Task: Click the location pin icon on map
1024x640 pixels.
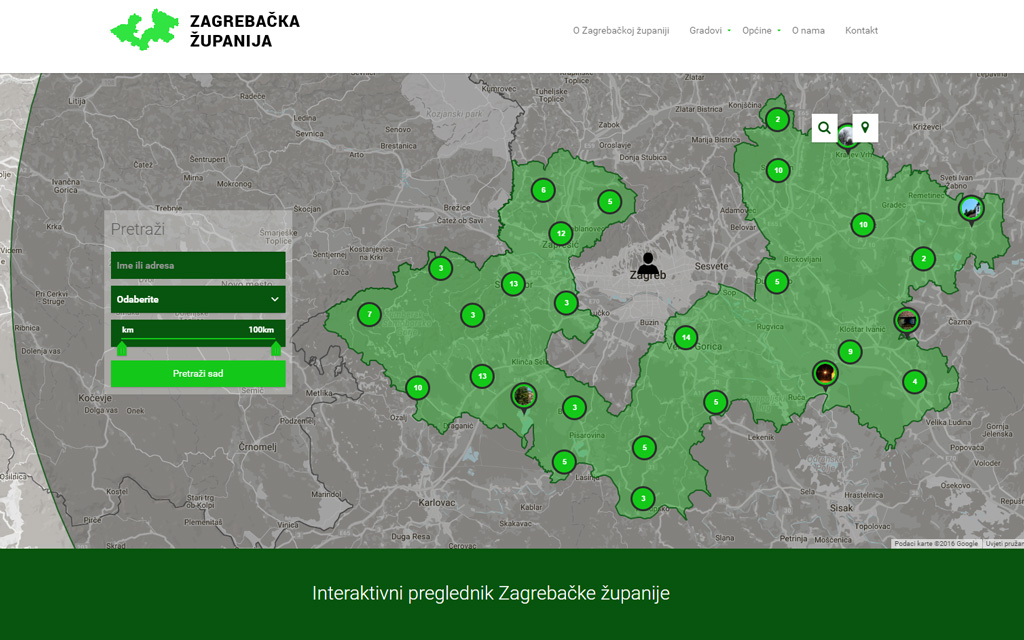Action: coord(865,128)
